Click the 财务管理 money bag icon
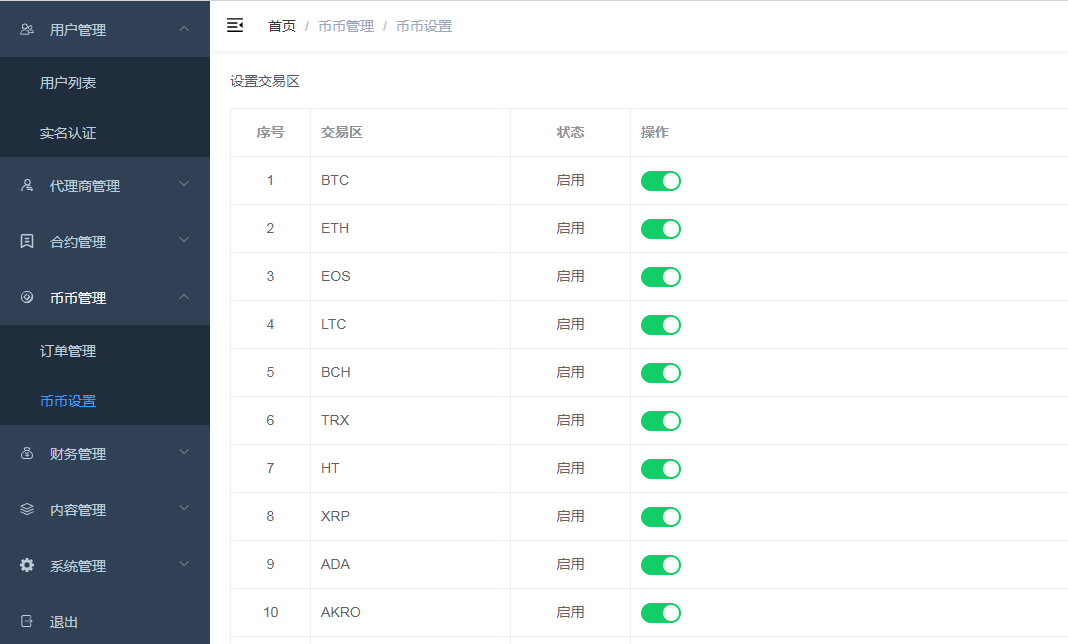Screen dimensions: 1068x644 [27, 453]
